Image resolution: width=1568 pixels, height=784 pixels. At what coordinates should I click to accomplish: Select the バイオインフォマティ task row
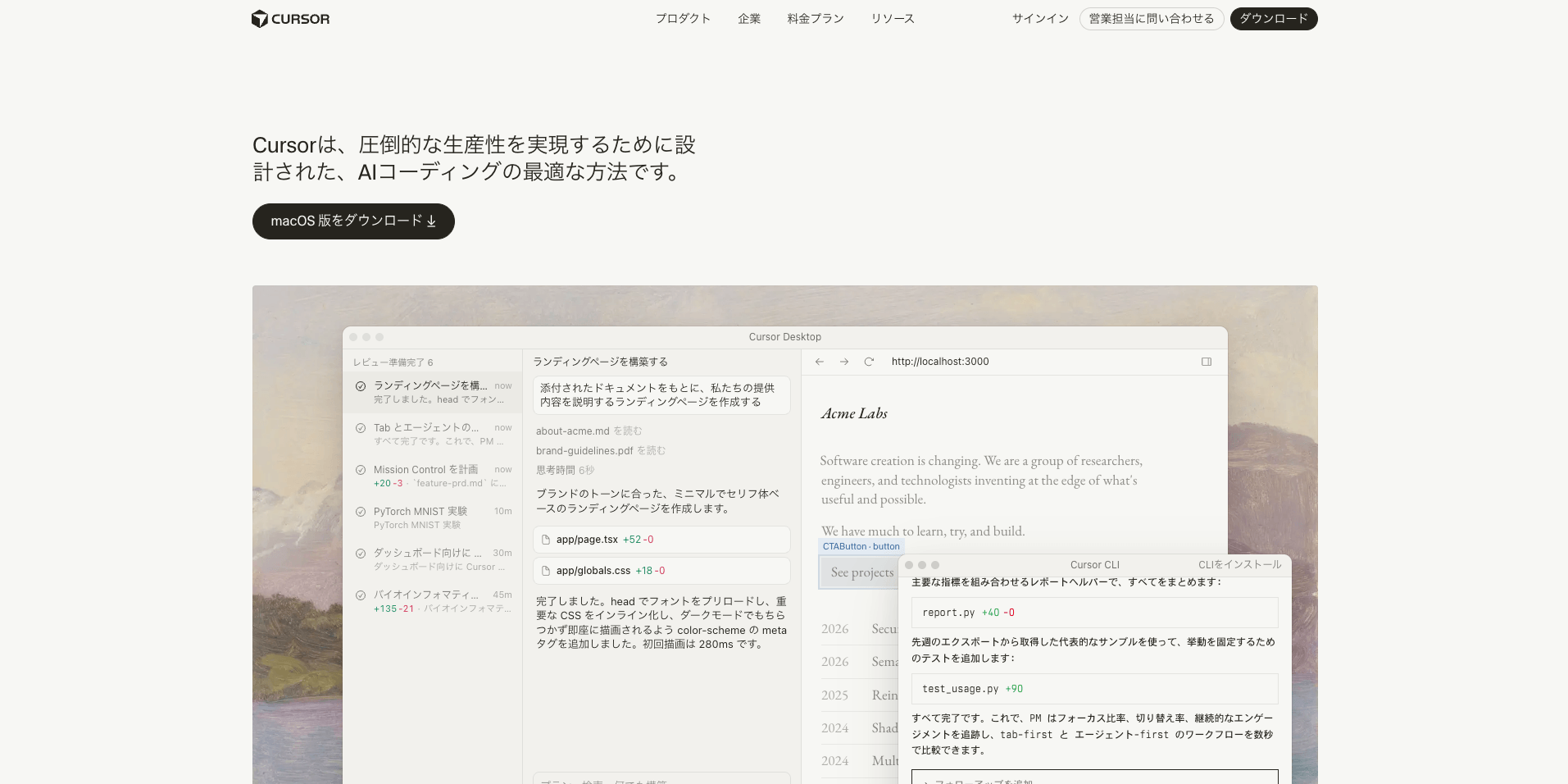[x=433, y=601]
